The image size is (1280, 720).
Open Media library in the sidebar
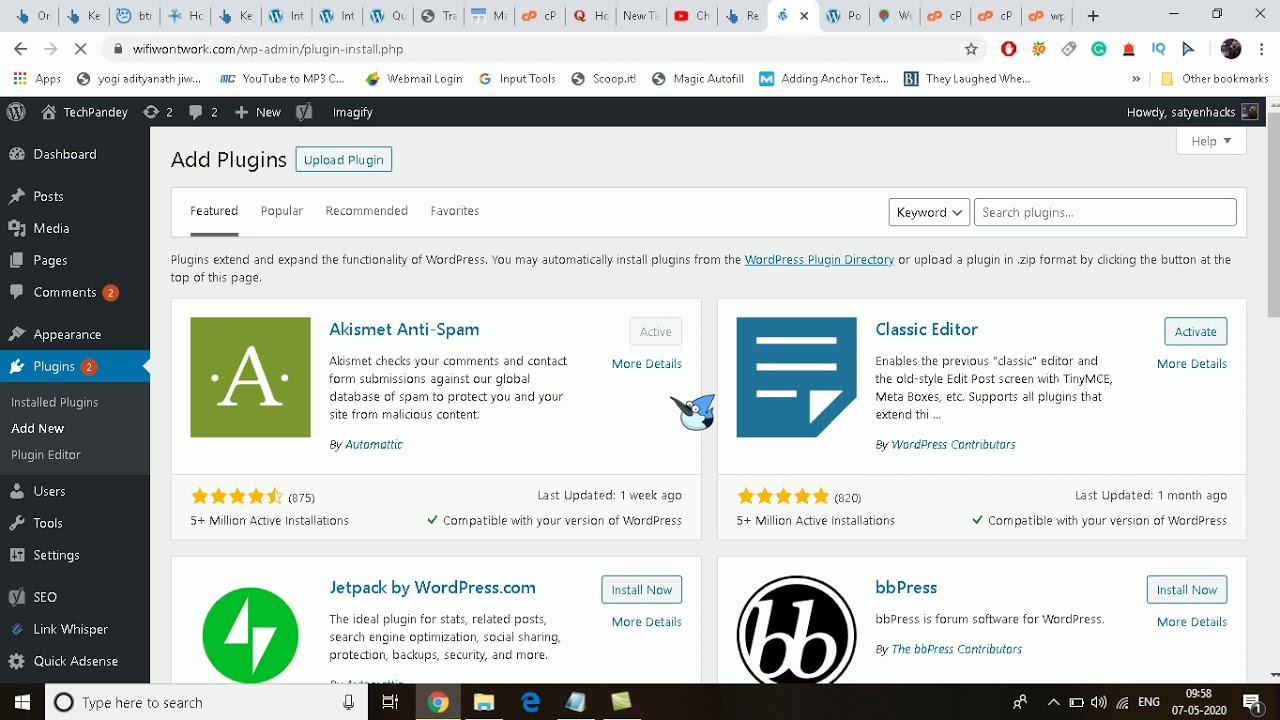(x=51, y=228)
